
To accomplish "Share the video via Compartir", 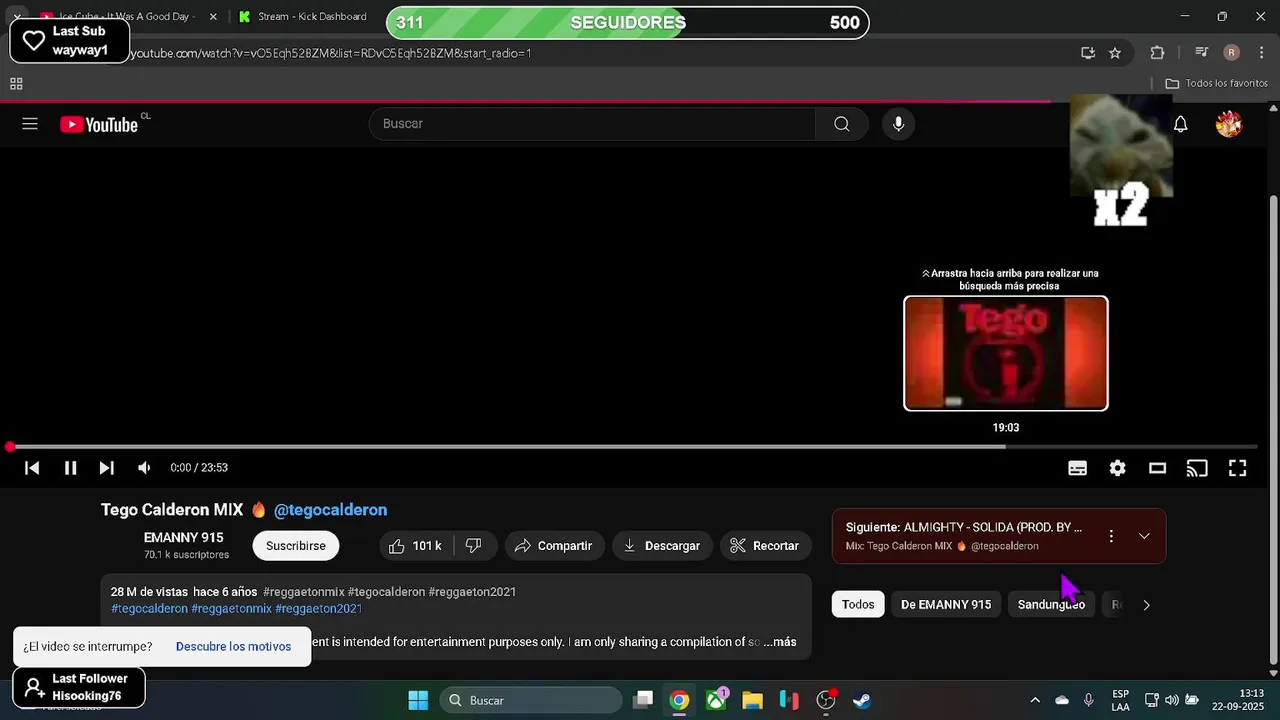I will coord(554,546).
